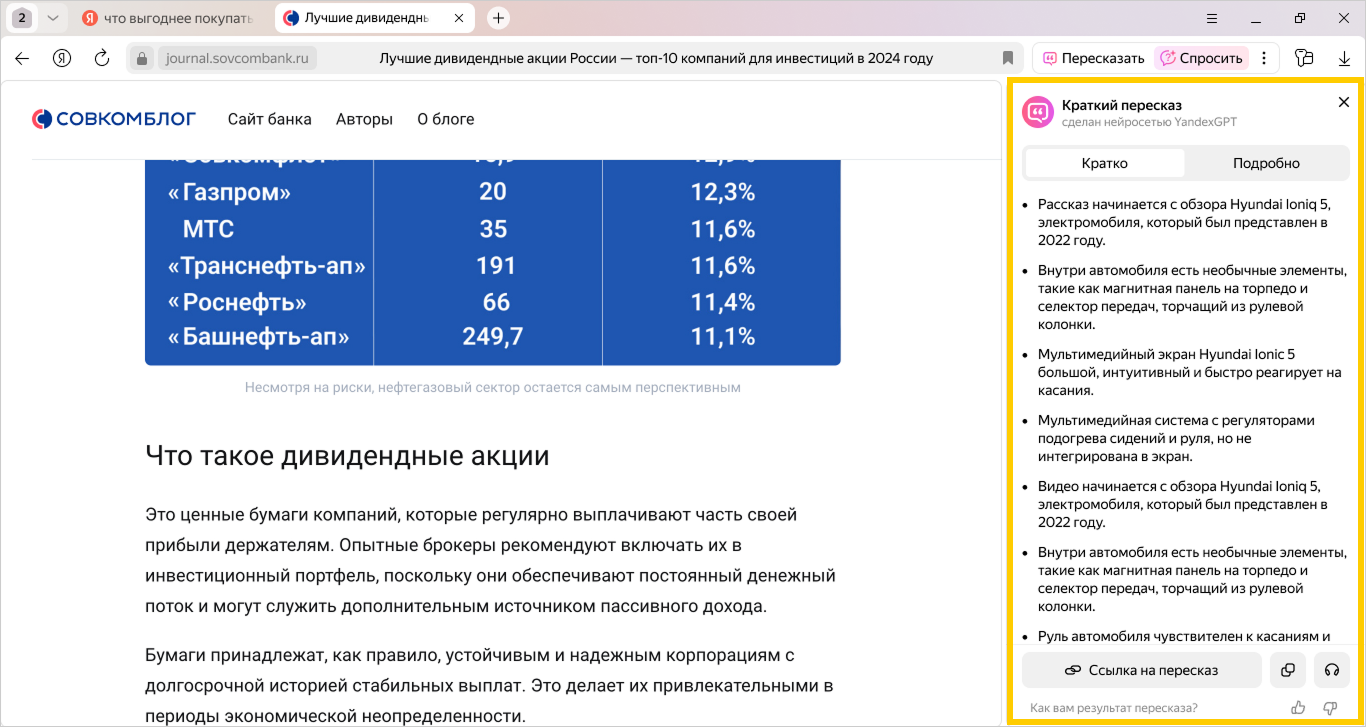Switch summary to Подробно mode

(1266, 163)
